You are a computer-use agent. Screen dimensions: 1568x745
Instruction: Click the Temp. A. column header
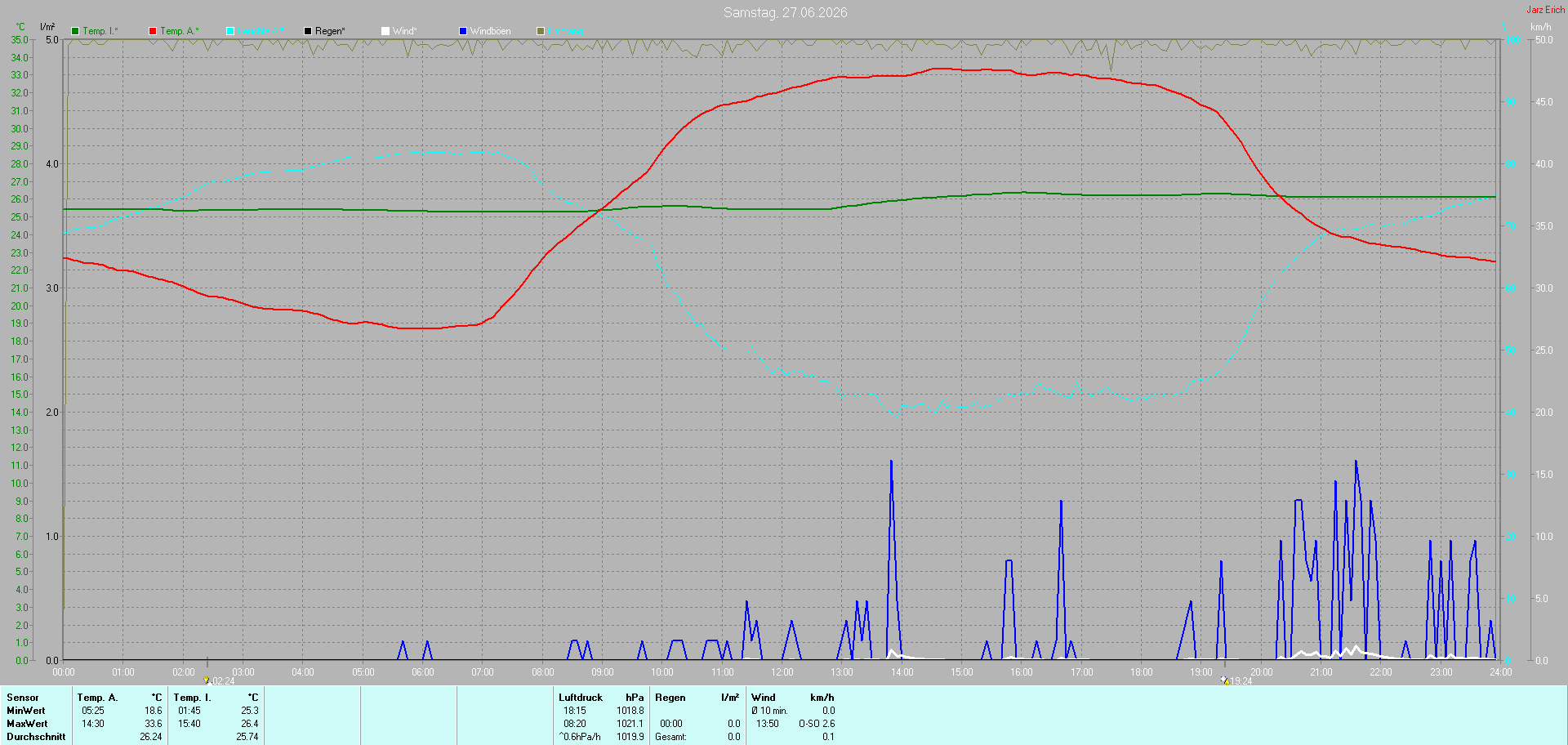tap(97, 698)
